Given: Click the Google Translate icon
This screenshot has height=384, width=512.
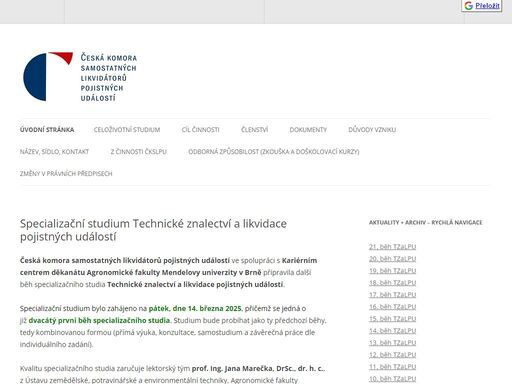Looking at the screenshot, I should 469,6.
